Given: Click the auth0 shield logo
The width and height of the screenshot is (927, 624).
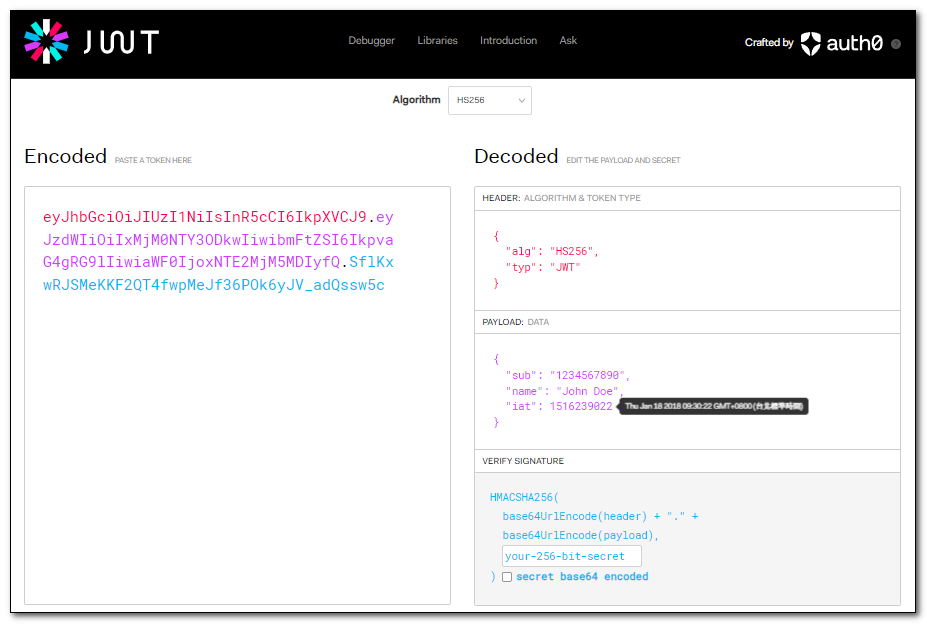Looking at the screenshot, I should click(810, 43).
